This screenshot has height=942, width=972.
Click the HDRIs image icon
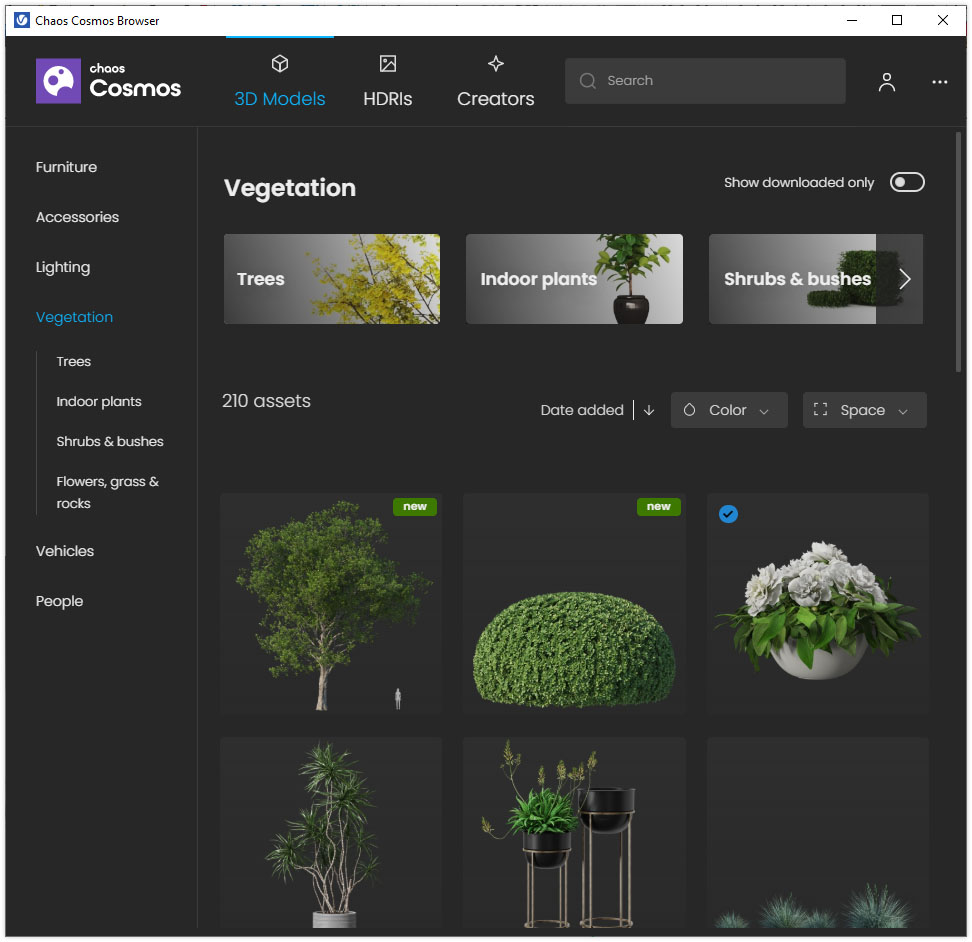click(388, 63)
